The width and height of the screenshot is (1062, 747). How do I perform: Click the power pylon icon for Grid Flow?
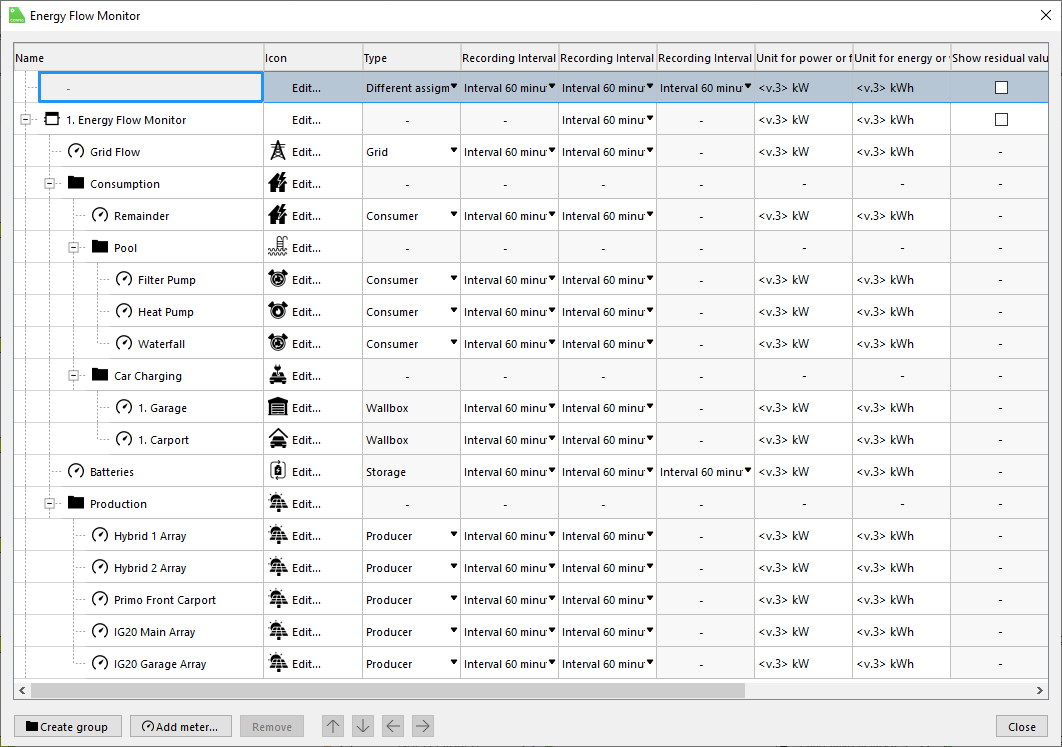[278, 152]
